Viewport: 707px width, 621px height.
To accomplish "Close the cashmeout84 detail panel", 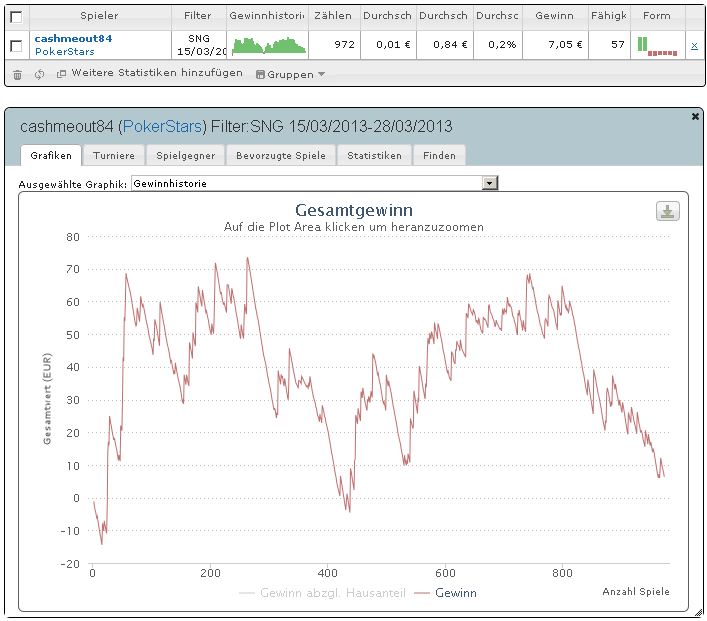I will point(695,116).
